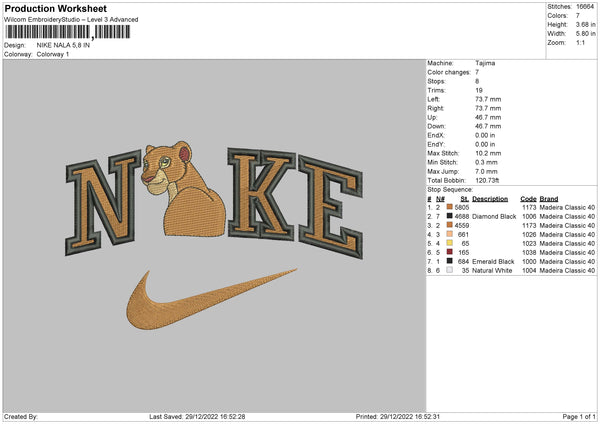Click the "Colorway 1" value
600x424 pixels.
click(53, 54)
